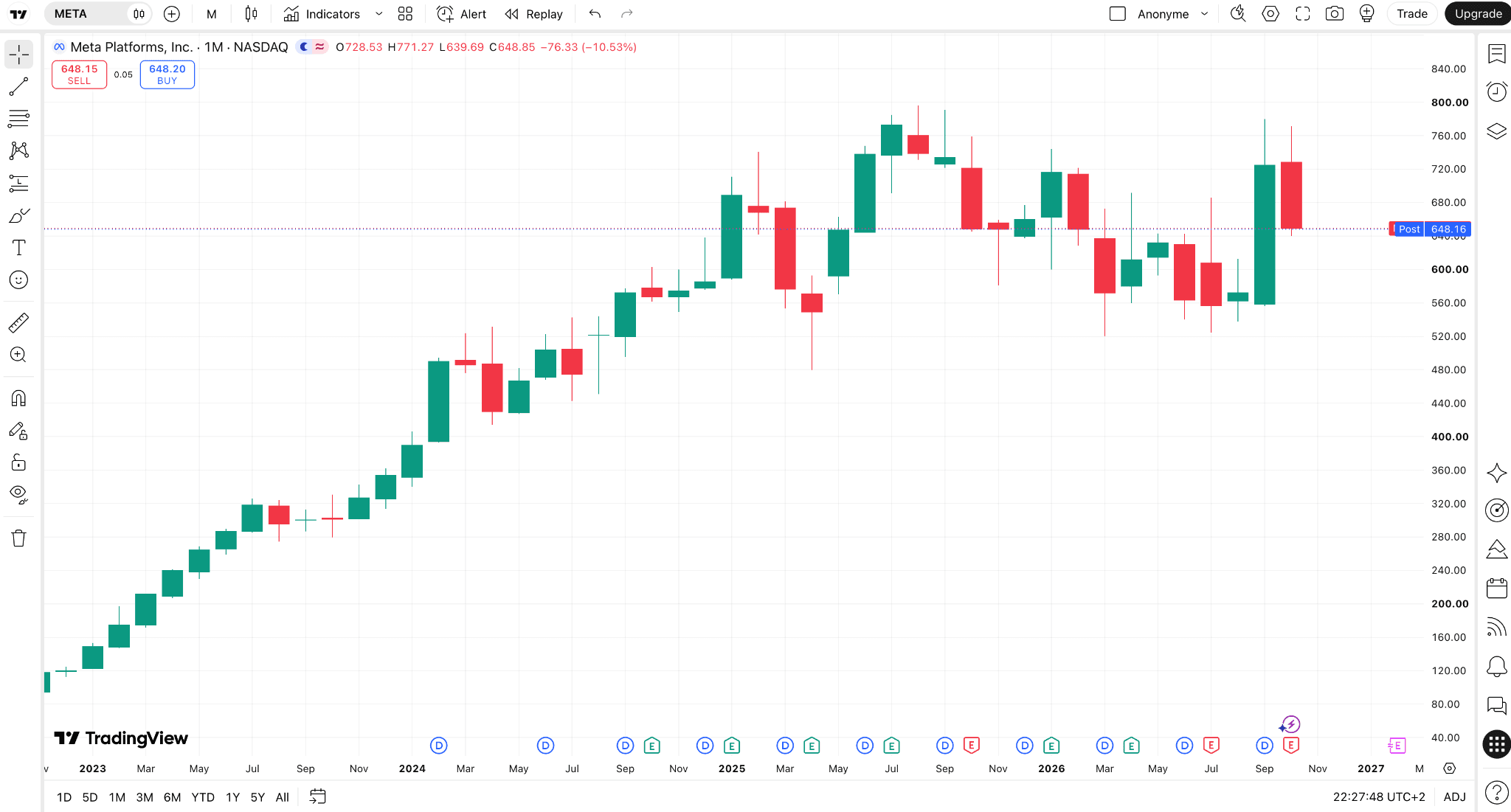Open the emoji icons tool

(19, 280)
